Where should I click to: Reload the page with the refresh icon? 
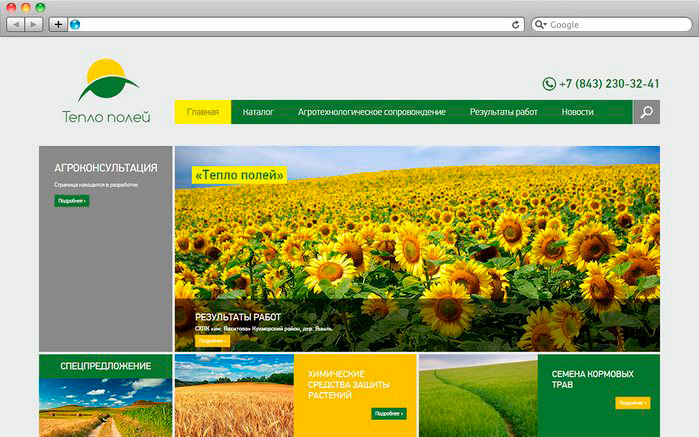click(x=515, y=25)
